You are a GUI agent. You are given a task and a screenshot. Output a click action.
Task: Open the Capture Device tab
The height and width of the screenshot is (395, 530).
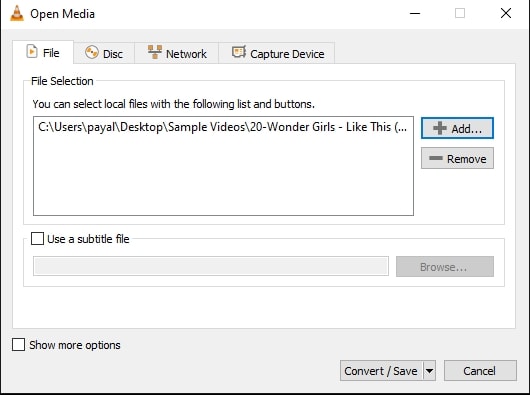pos(277,53)
